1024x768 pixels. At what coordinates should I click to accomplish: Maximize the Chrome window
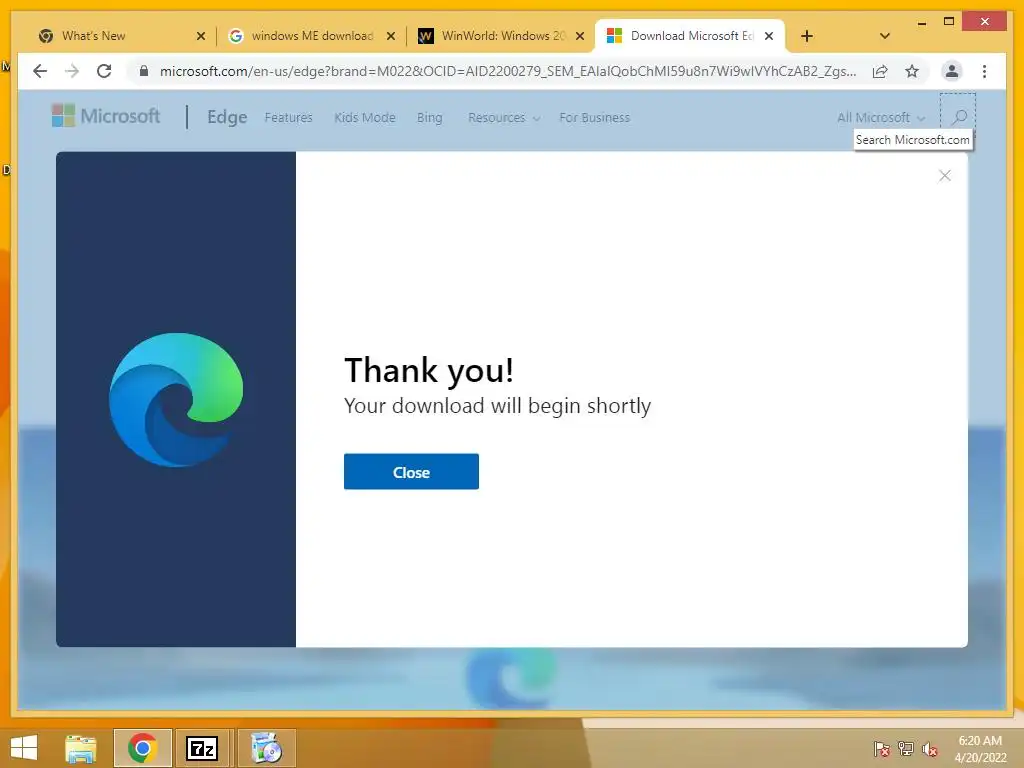(949, 22)
